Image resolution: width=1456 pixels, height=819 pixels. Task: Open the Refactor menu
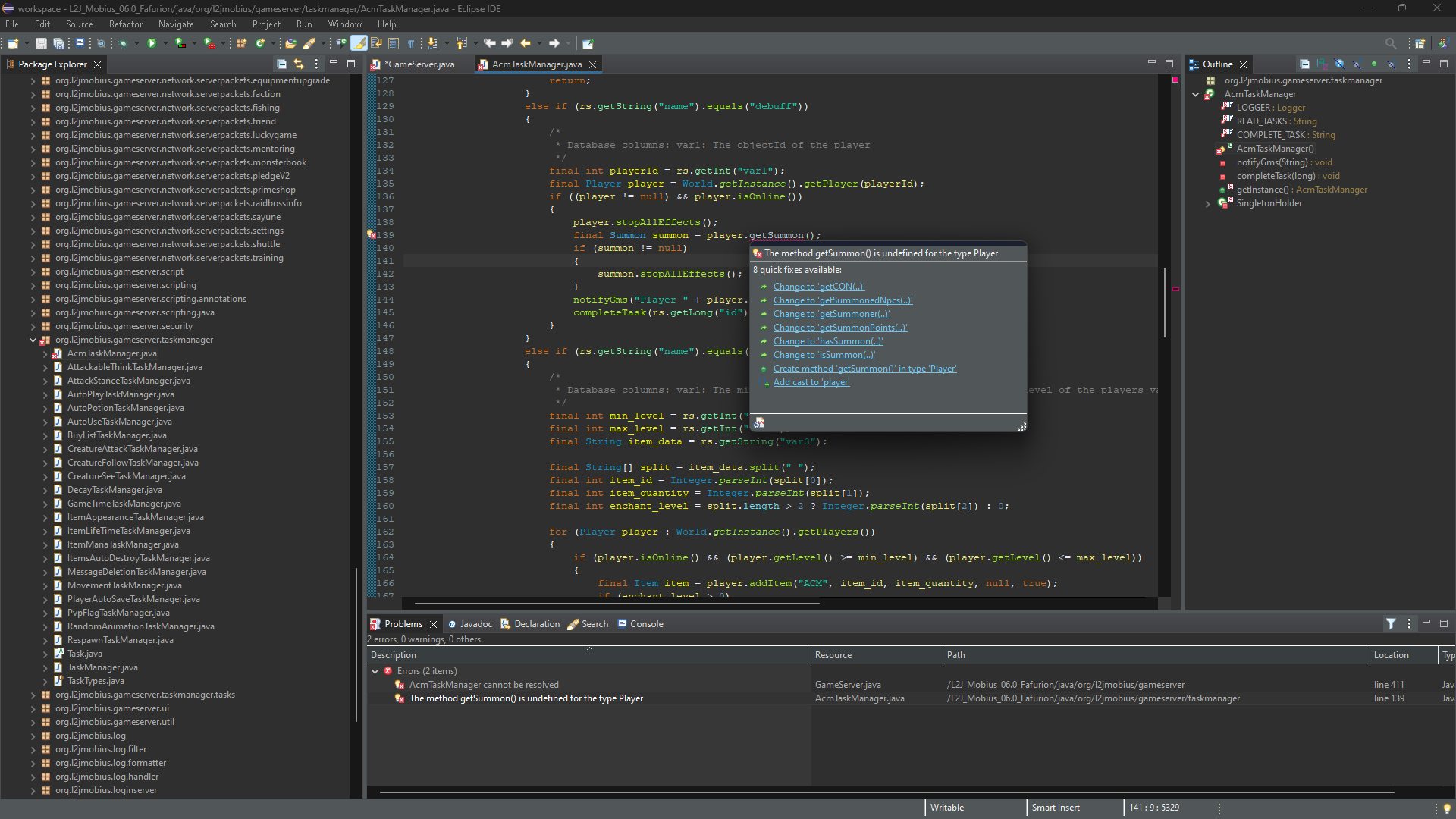125,24
